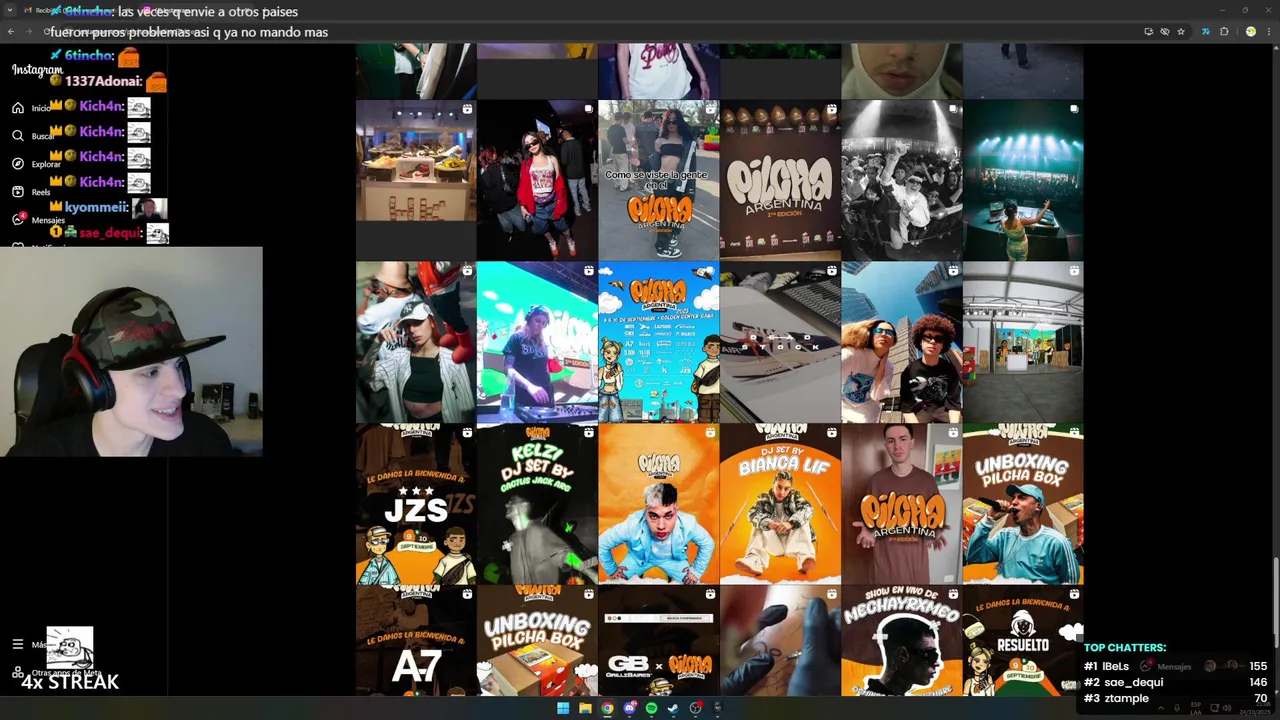Expand the tab search chevron at top-left
Viewport: 1280px width, 720px height.
[x=9, y=10]
